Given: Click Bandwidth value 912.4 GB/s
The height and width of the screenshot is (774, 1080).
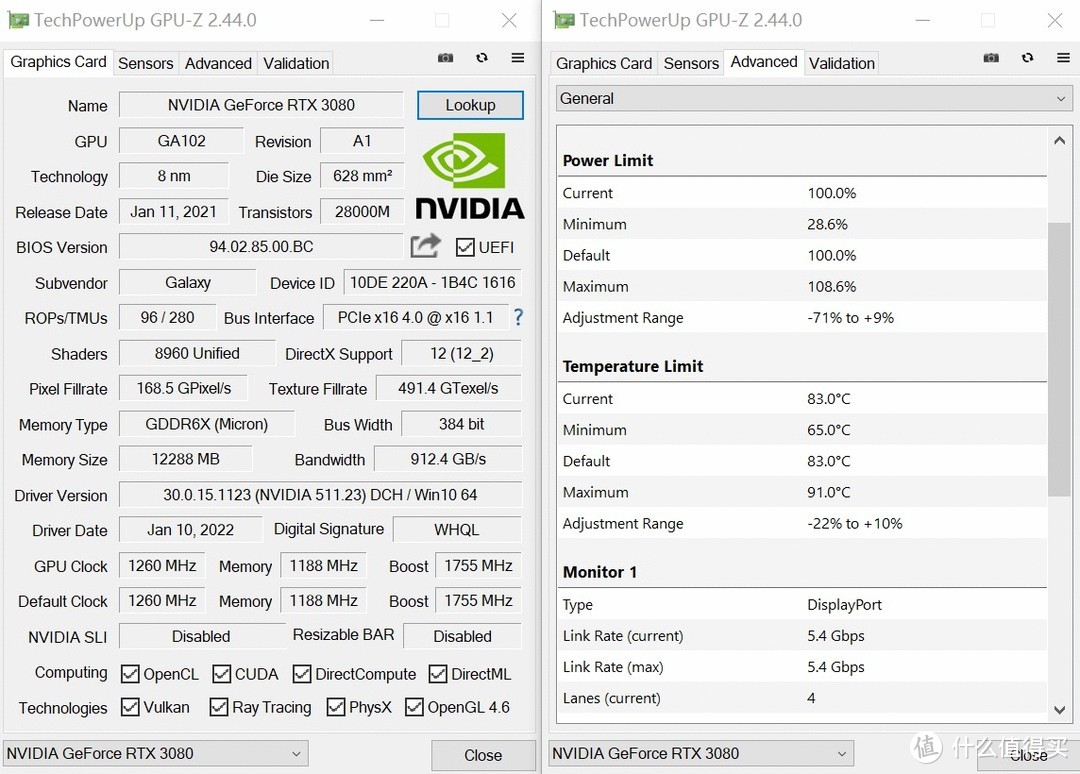Looking at the screenshot, I should pyautogui.click(x=448, y=459).
